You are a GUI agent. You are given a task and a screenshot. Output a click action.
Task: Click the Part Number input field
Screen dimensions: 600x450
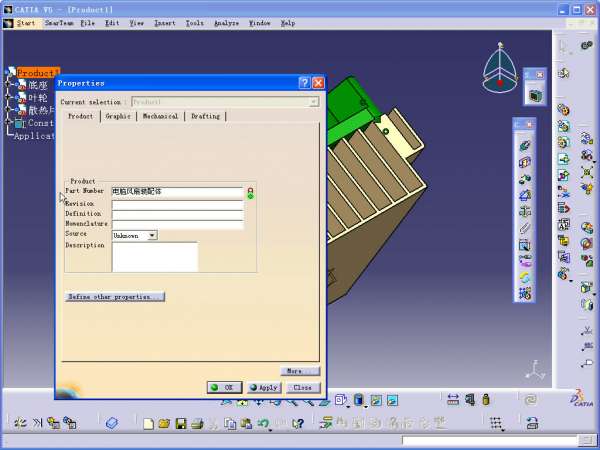(x=177, y=191)
